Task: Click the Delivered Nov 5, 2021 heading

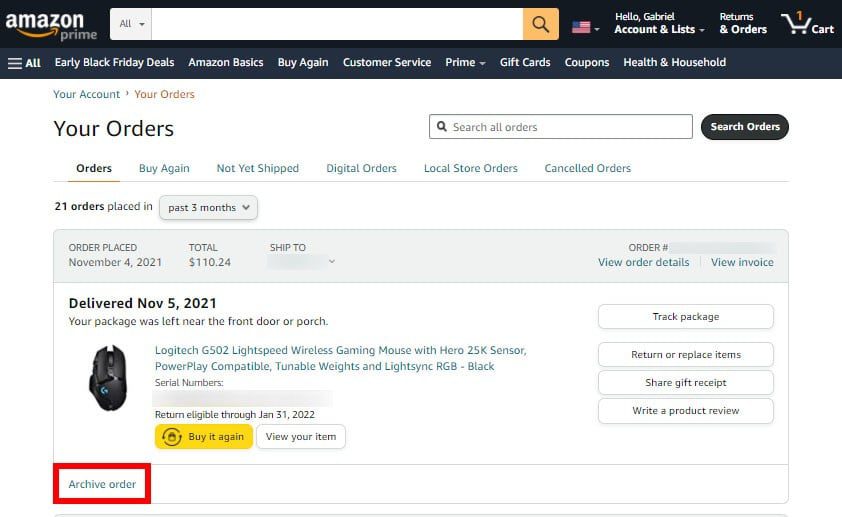Action: pos(142,303)
